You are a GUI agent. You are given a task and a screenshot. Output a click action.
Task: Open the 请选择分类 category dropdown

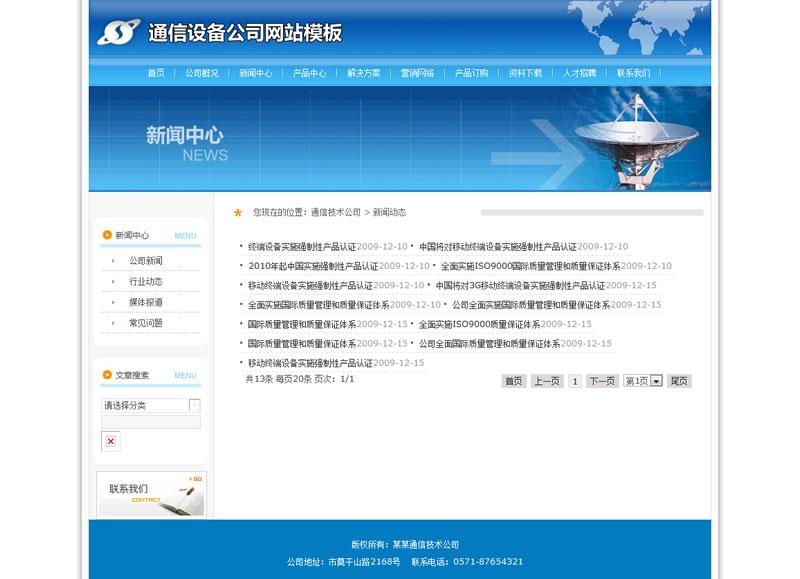151,405
